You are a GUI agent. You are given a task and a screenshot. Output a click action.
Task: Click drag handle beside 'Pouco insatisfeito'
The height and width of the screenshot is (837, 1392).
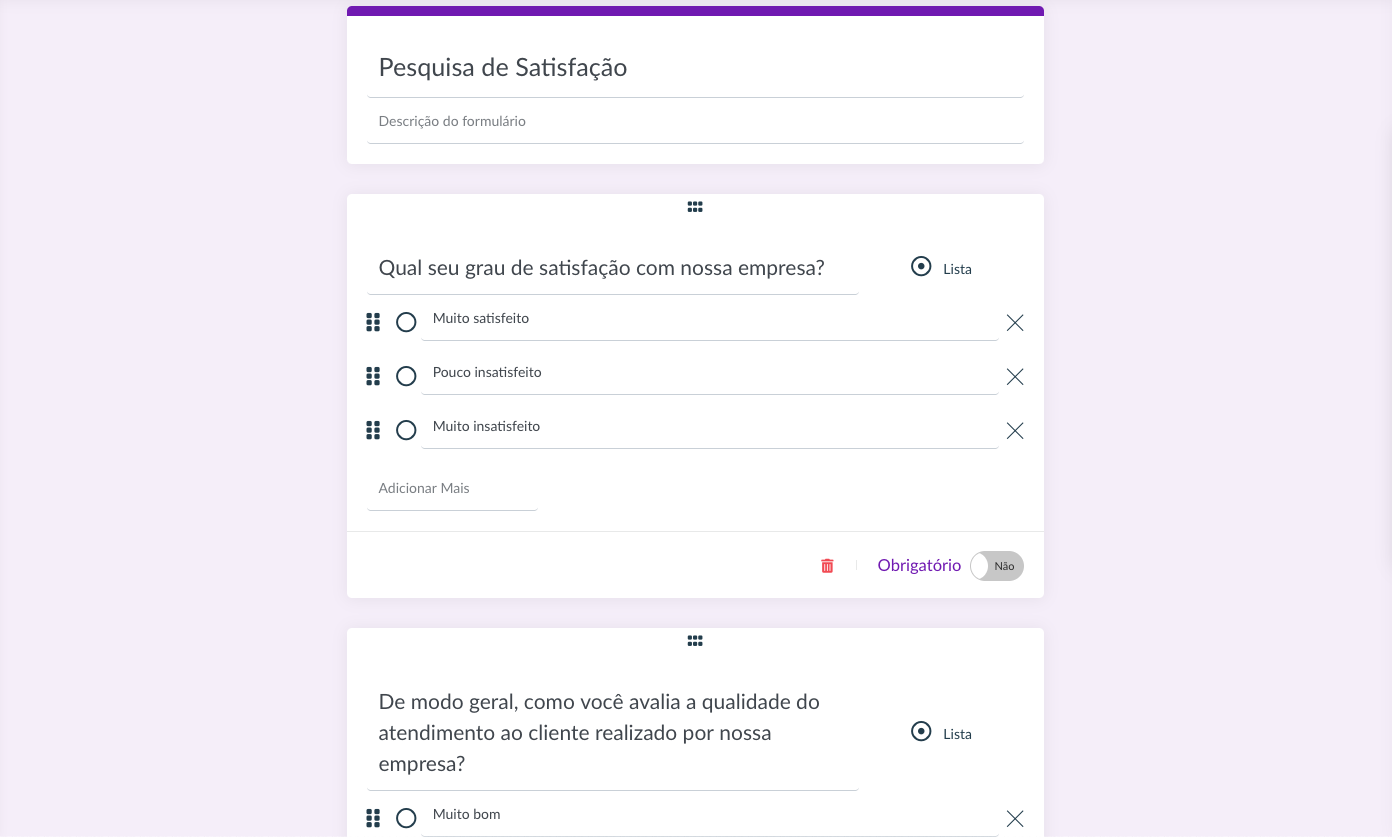click(373, 376)
